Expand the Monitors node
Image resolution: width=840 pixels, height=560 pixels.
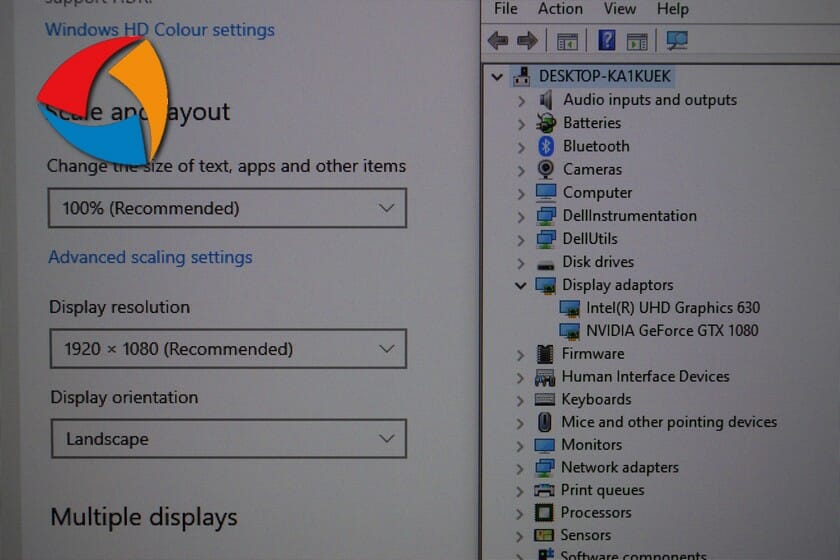(520, 446)
